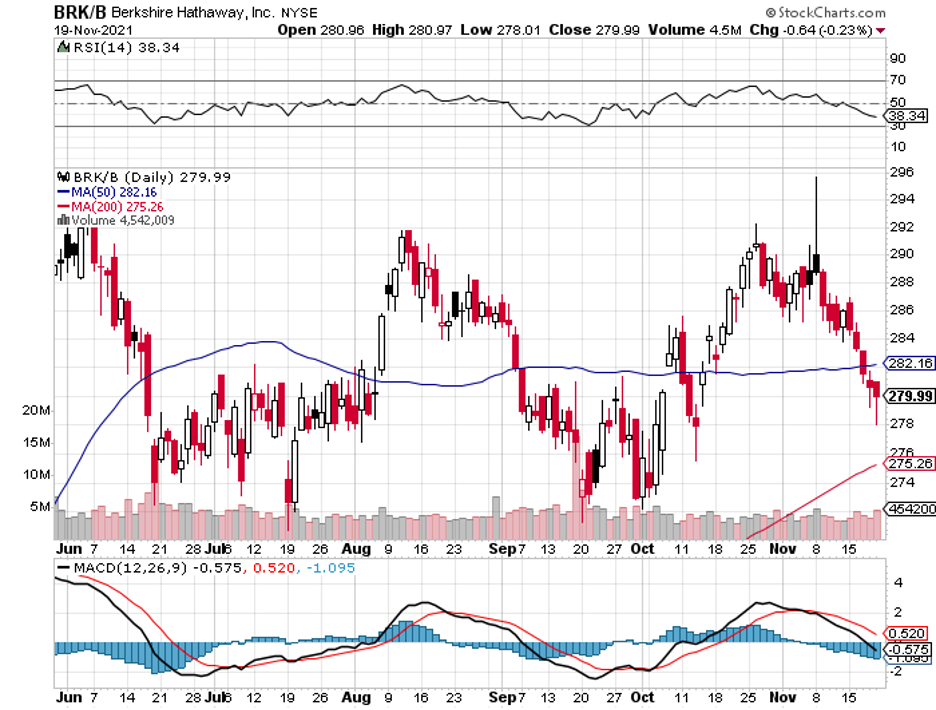This screenshot has width=936, height=710.
Task: Click the boxed 282.16 MA(50) price tag
Action: click(910, 363)
